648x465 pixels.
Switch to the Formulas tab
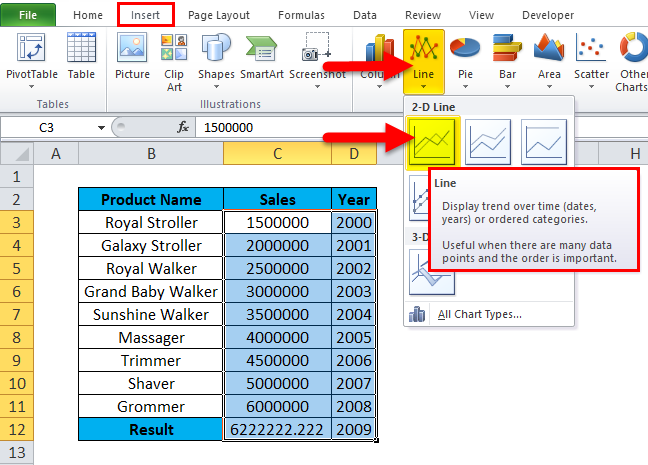click(x=301, y=15)
